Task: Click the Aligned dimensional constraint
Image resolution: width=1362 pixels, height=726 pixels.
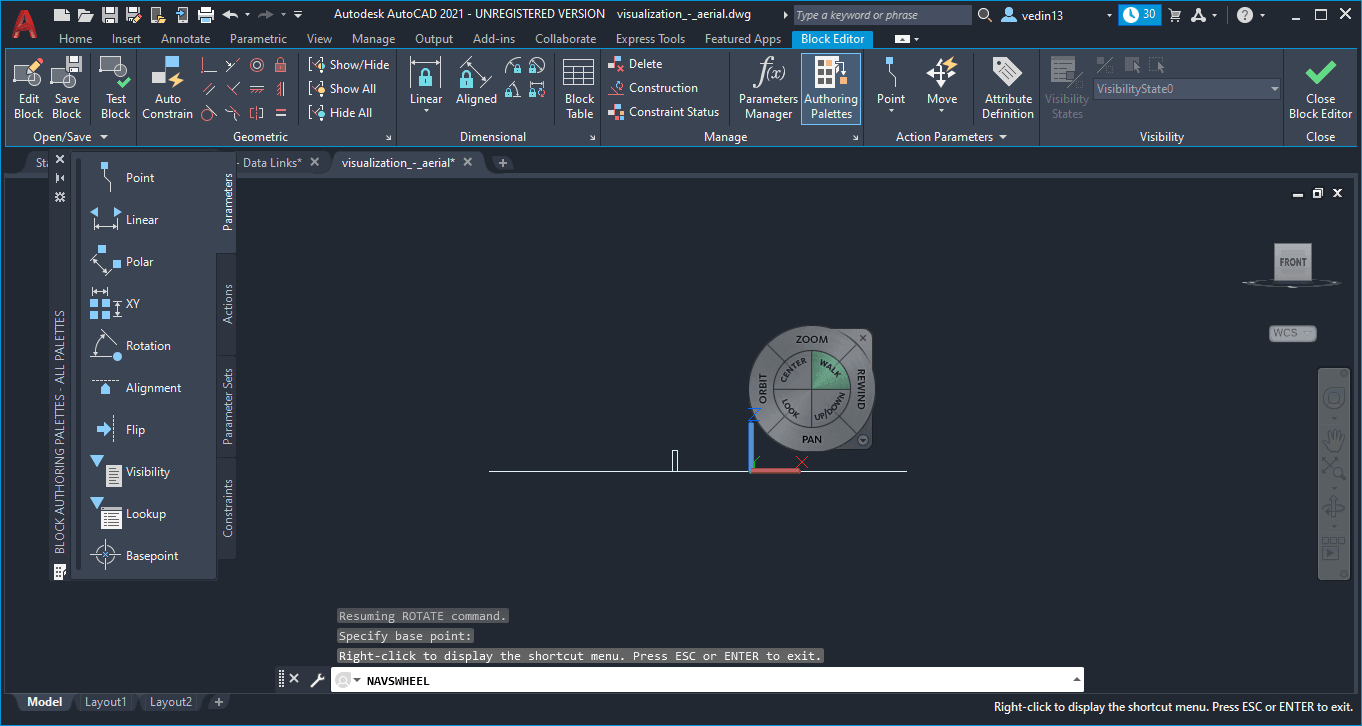Action: tap(476, 81)
